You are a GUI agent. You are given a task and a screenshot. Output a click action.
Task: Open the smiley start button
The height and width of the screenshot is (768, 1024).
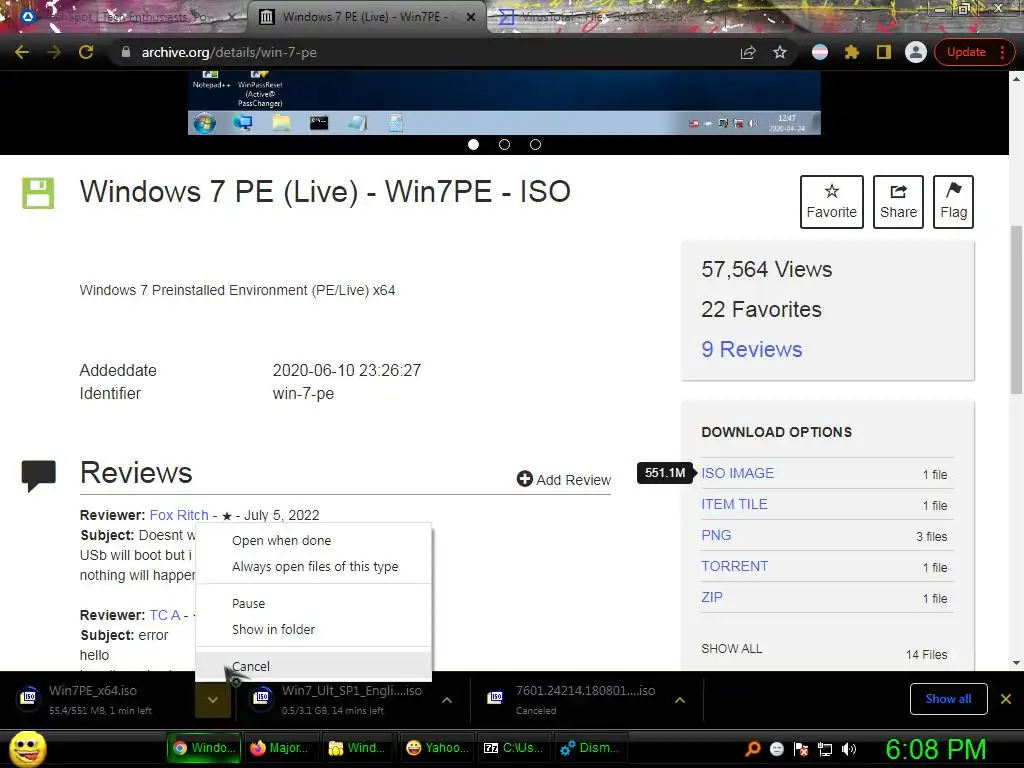click(x=28, y=748)
